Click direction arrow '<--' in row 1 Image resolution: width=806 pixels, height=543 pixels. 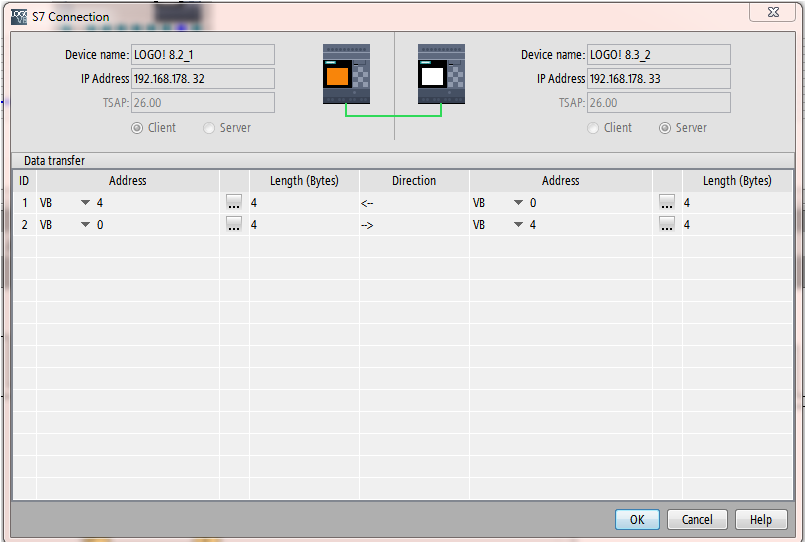(x=367, y=203)
